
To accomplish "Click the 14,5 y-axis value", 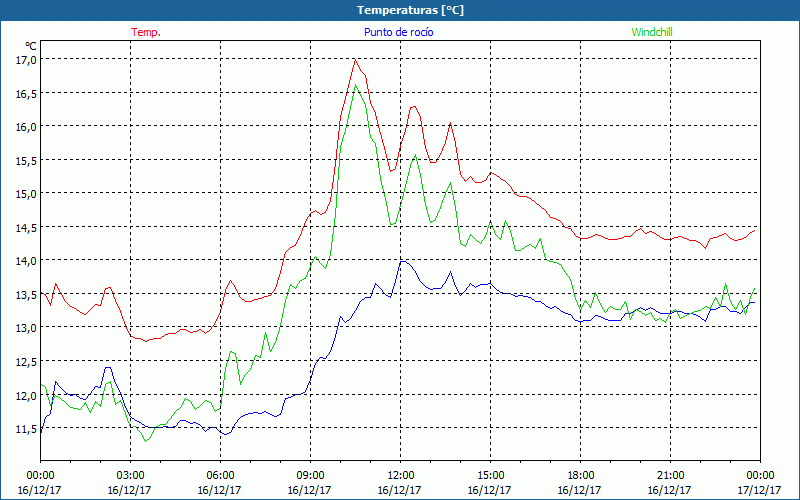I will point(27,227).
